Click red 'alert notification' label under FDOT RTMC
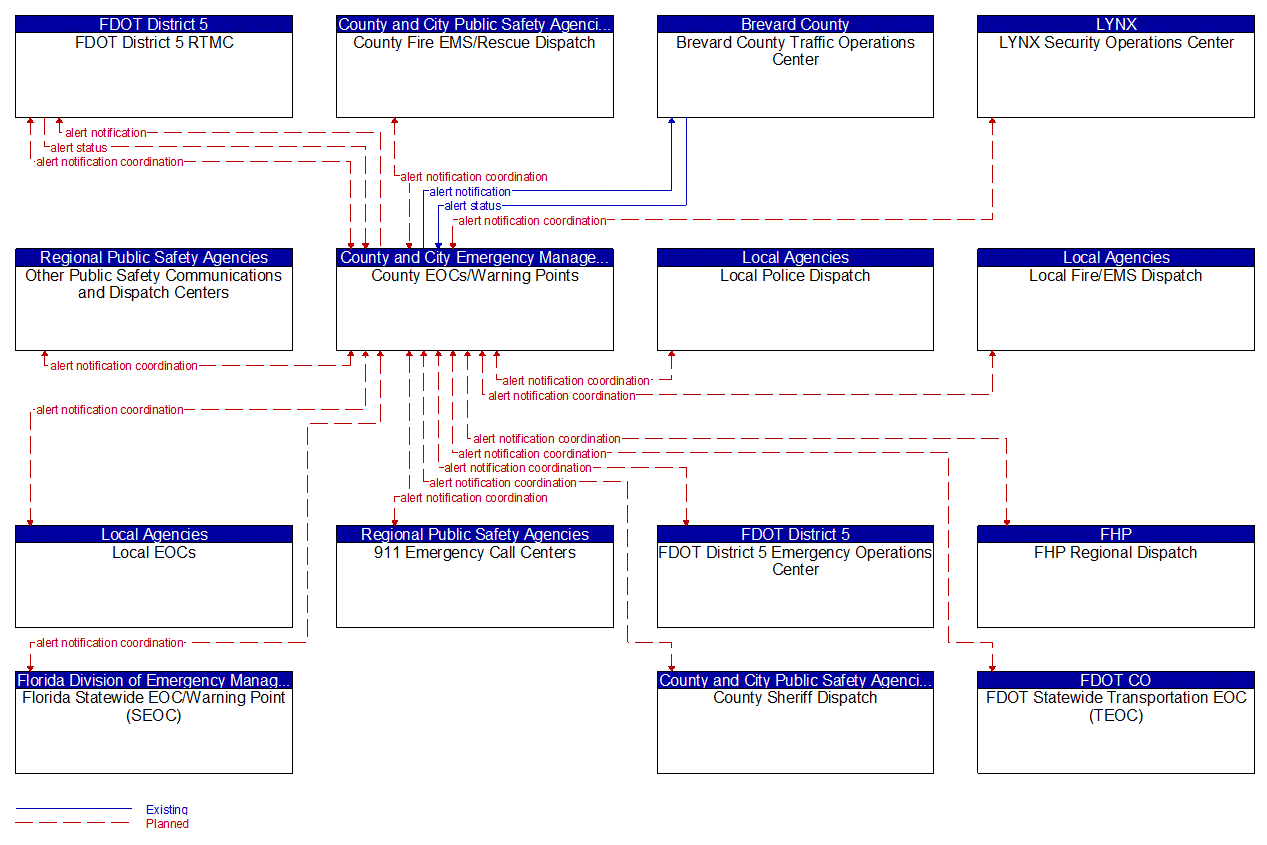1267x845 pixels. click(x=106, y=133)
